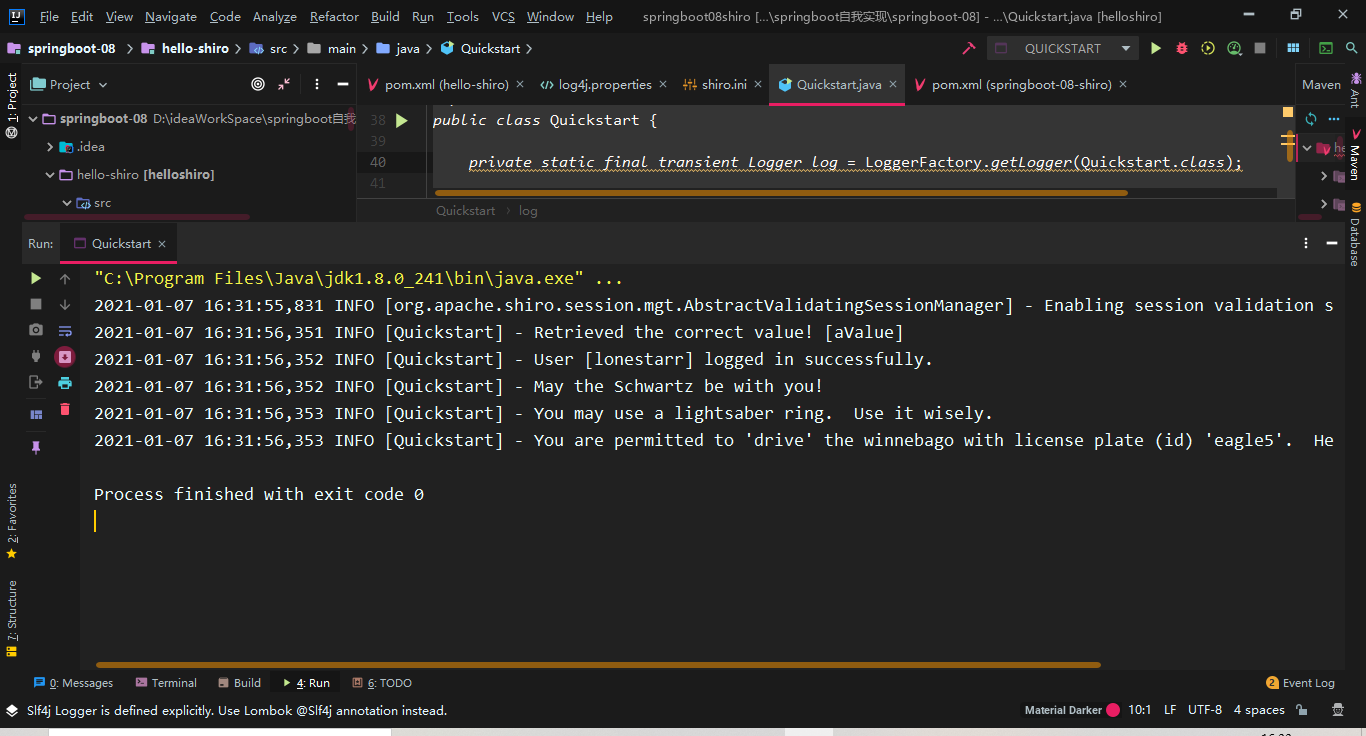Reload Maven projects with the refresh icon
The width and height of the screenshot is (1366, 736).
(1311, 119)
